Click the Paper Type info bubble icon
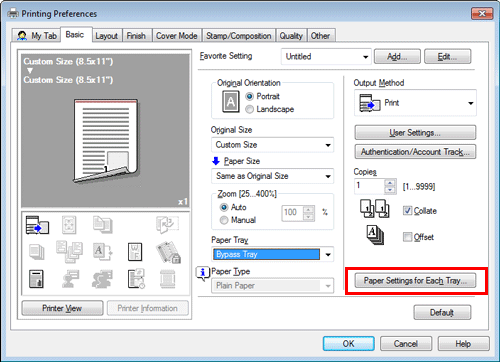This screenshot has height=362, width=500. [202, 273]
